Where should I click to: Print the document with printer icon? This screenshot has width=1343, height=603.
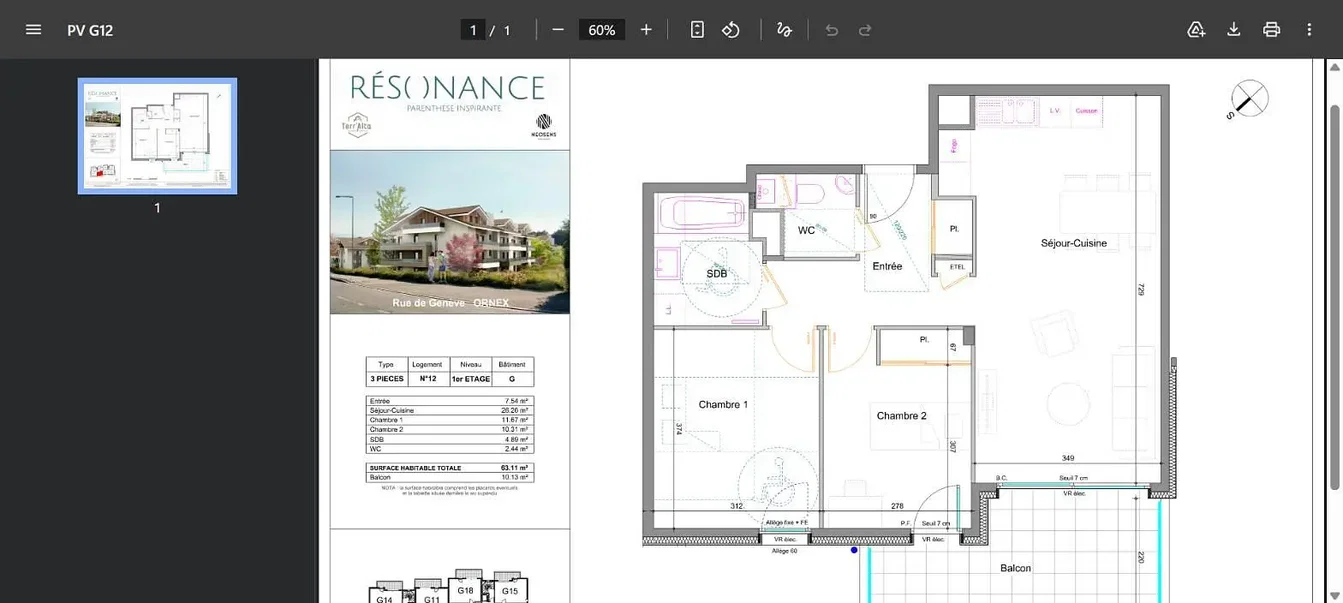(x=1271, y=29)
